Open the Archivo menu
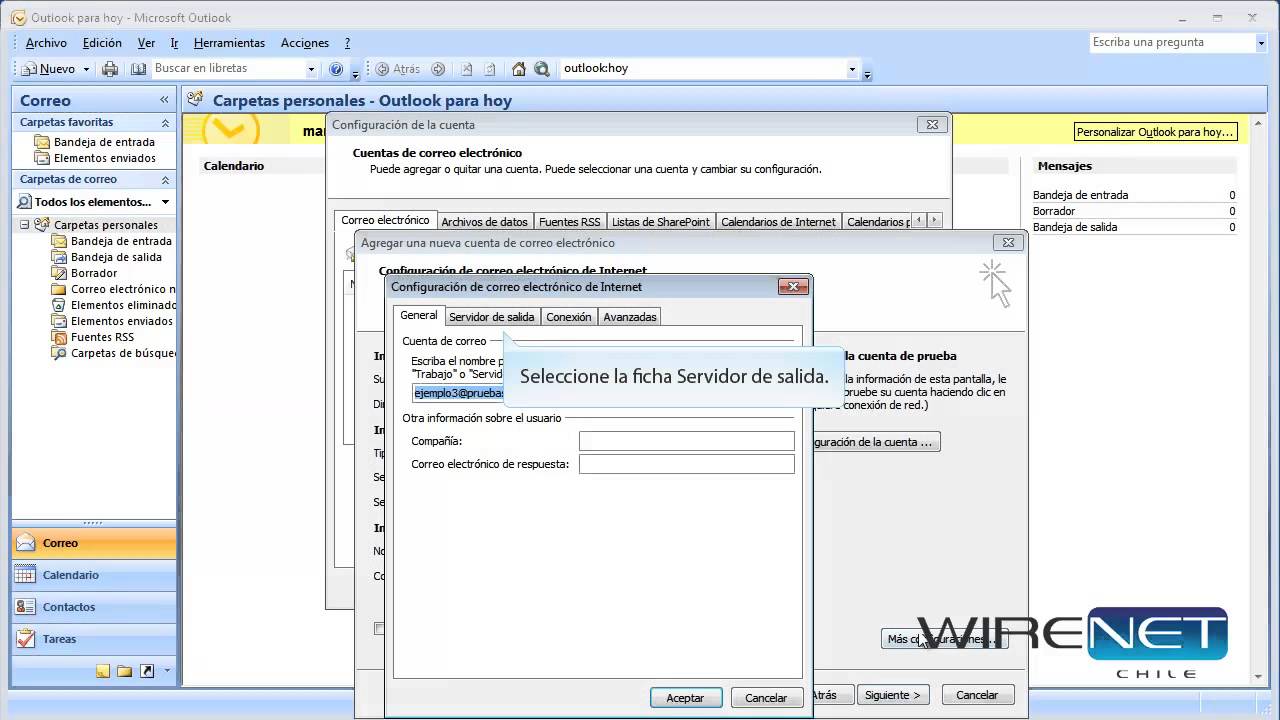The image size is (1280, 720). tap(46, 43)
